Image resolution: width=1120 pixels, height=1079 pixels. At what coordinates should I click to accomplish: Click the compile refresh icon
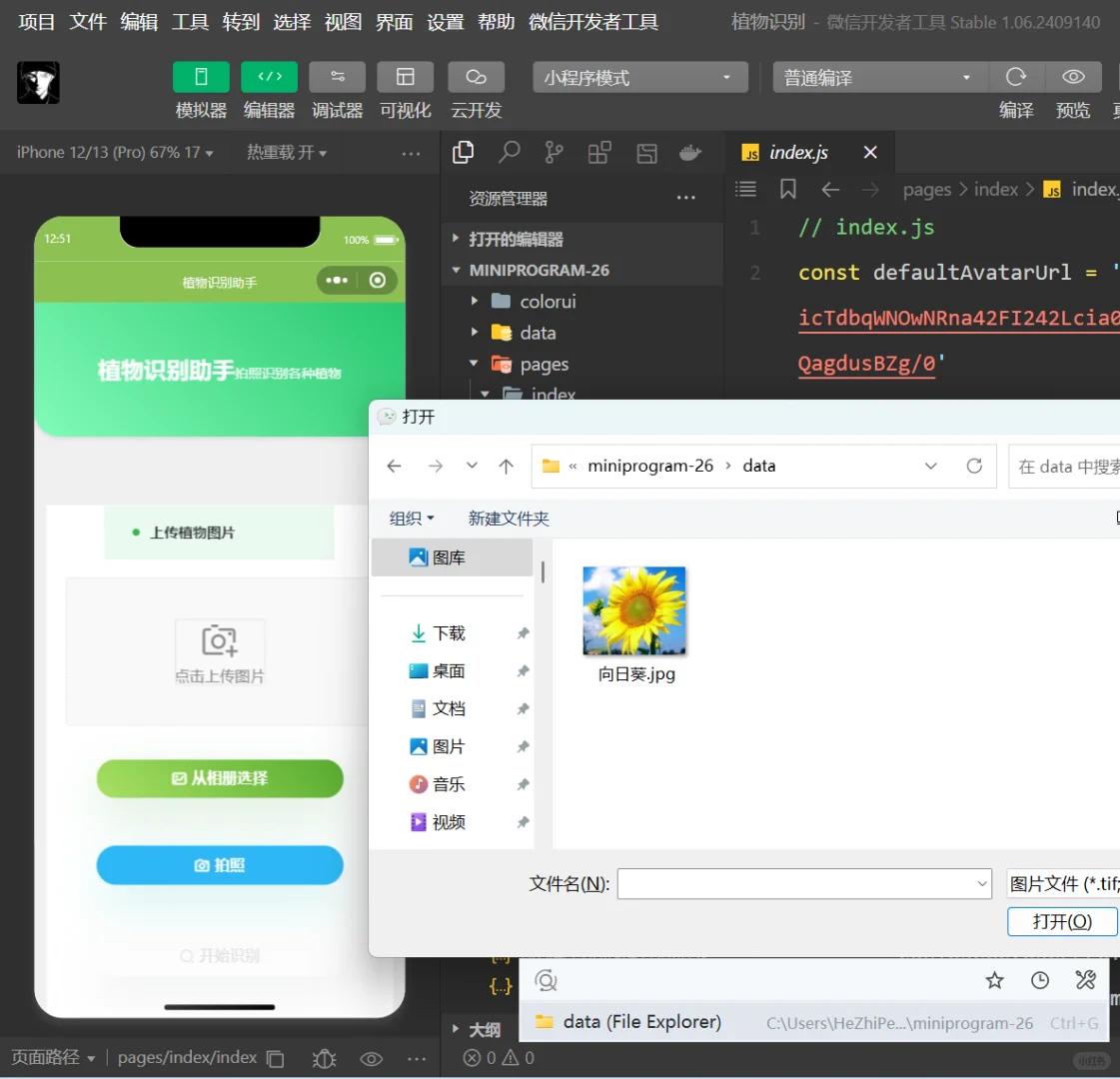(1016, 77)
